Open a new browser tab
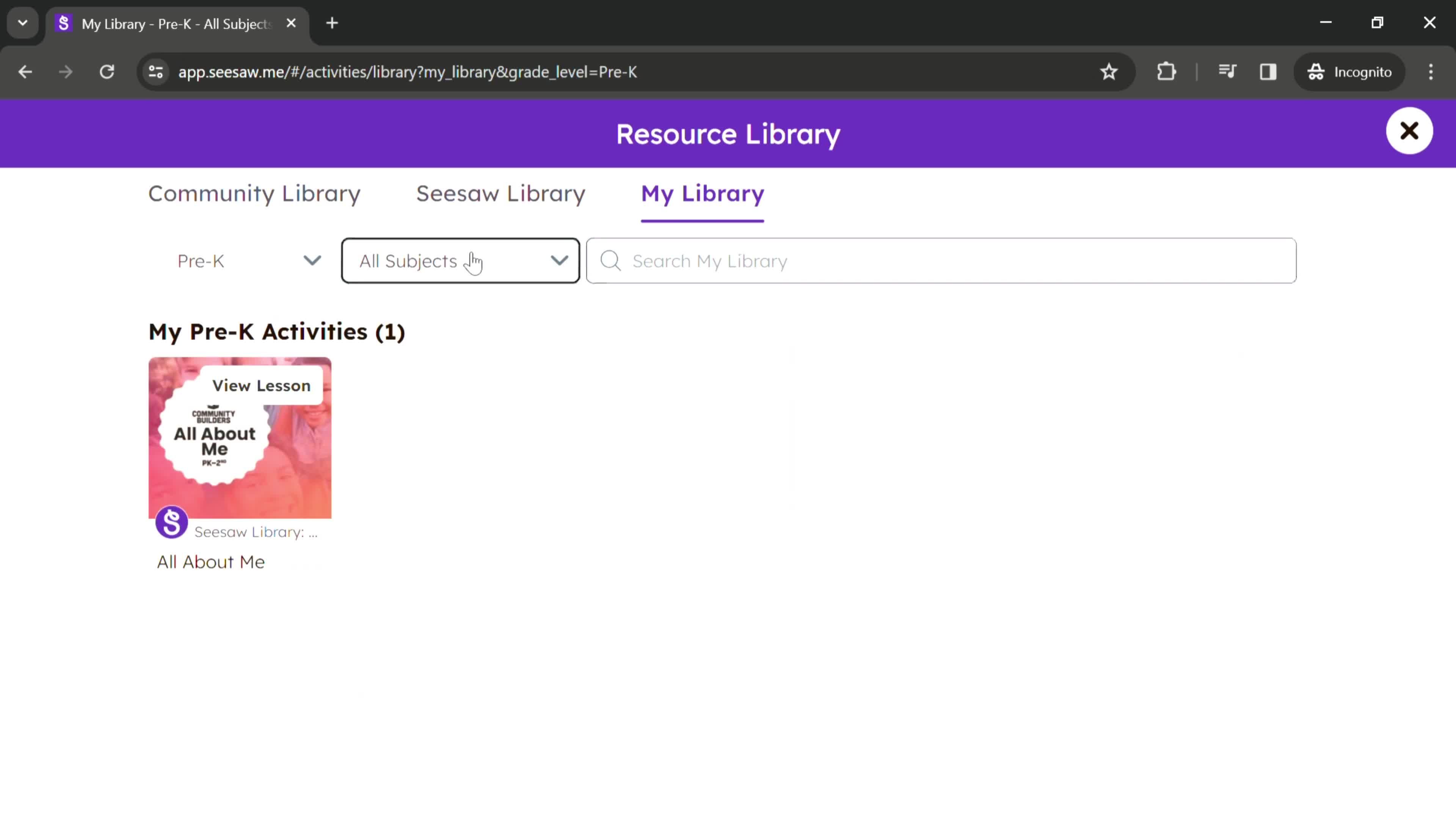1456x819 pixels. [x=333, y=23]
